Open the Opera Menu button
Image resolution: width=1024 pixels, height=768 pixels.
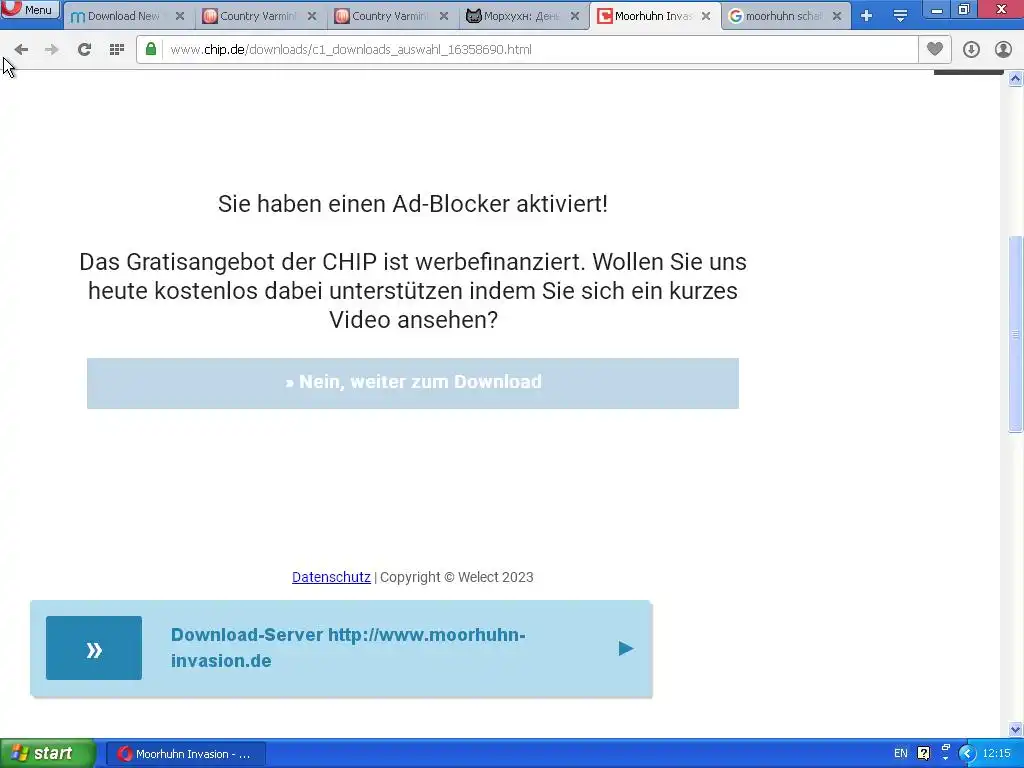pos(30,9)
